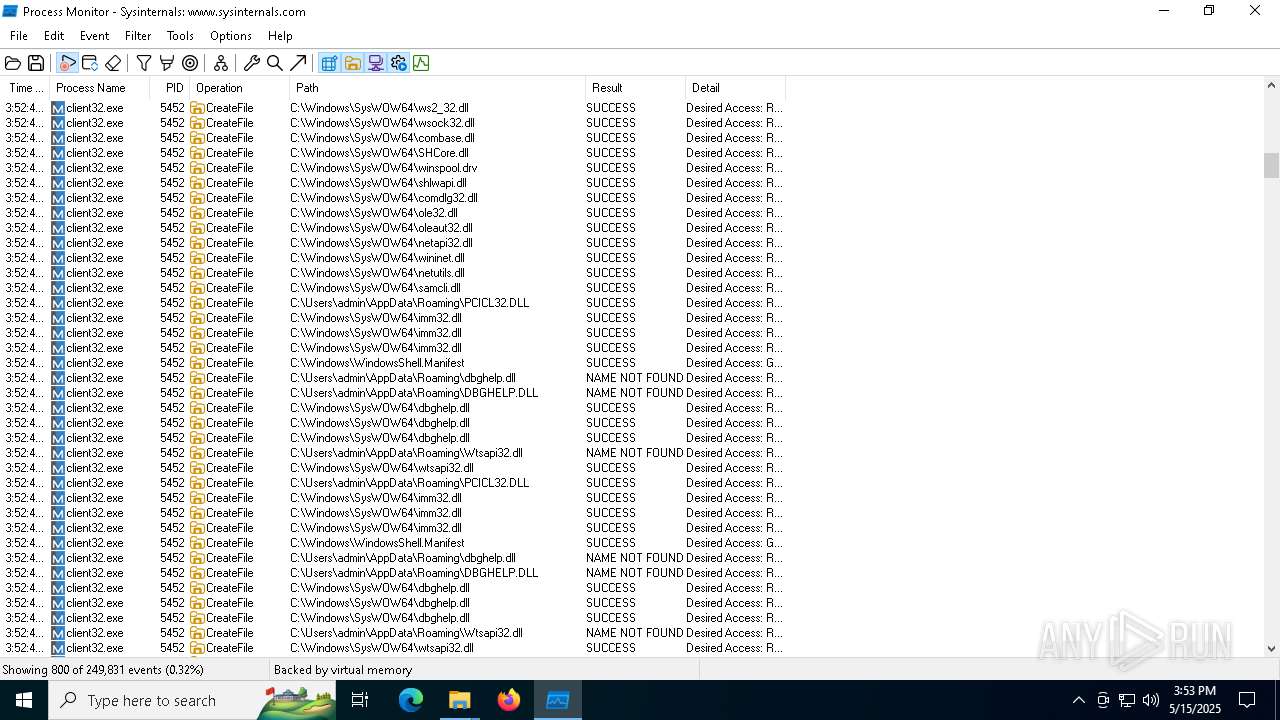Click the file icon in the ws2_32.dll row
The height and width of the screenshot is (720, 1280).
[x=197, y=108]
